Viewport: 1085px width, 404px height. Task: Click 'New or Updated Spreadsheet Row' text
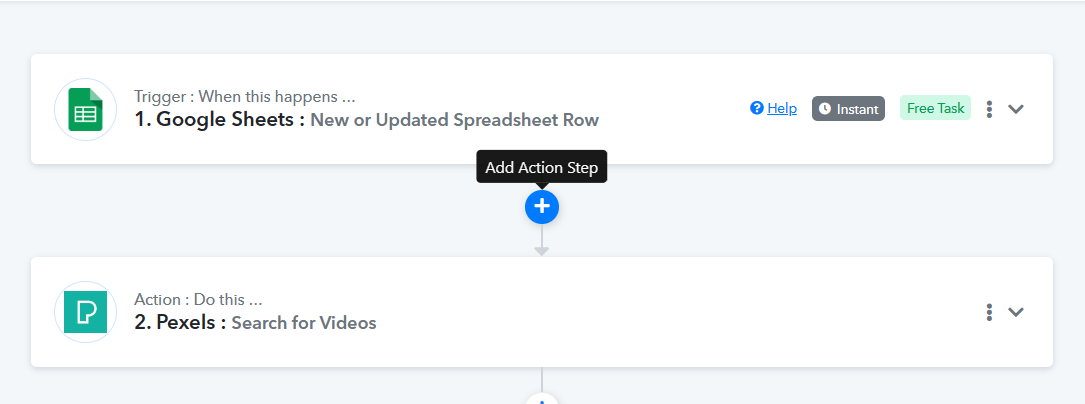pyautogui.click(x=455, y=120)
